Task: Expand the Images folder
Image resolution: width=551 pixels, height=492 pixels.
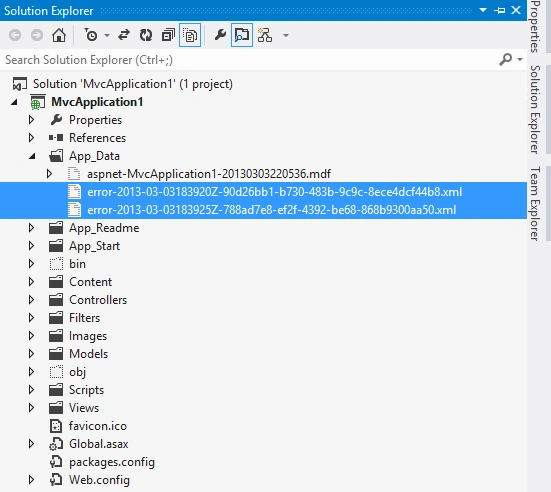Action: coord(31,336)
